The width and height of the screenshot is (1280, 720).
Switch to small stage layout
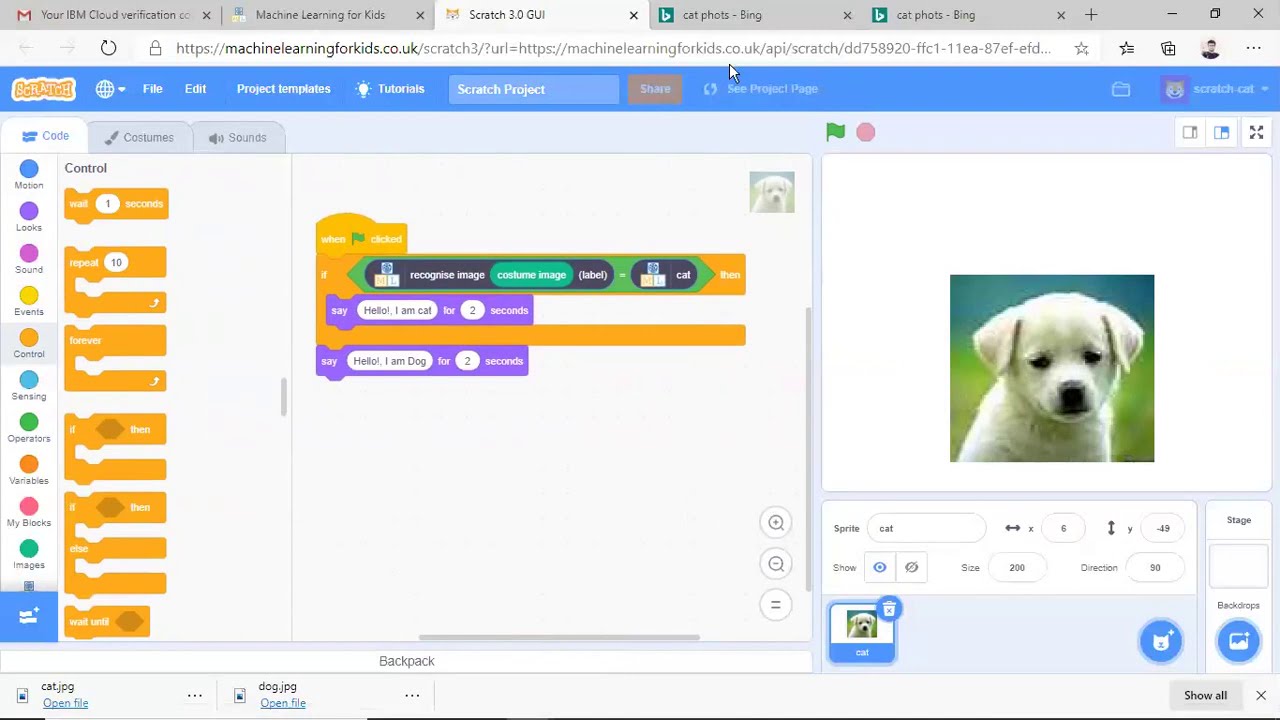(1190, 132)
